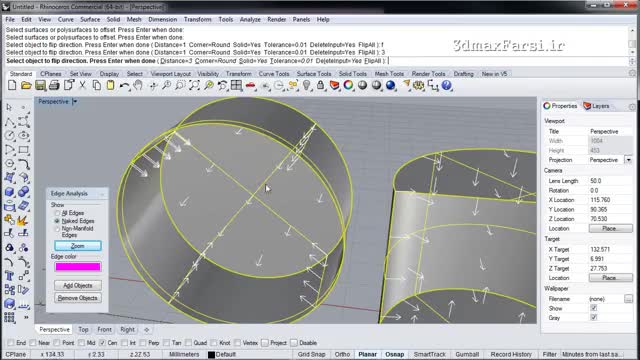Toggle the Wallpaper Show checkbox
The height and width of the screenshot is (360, 640).
pyautogui.click(x=594, y=308)
